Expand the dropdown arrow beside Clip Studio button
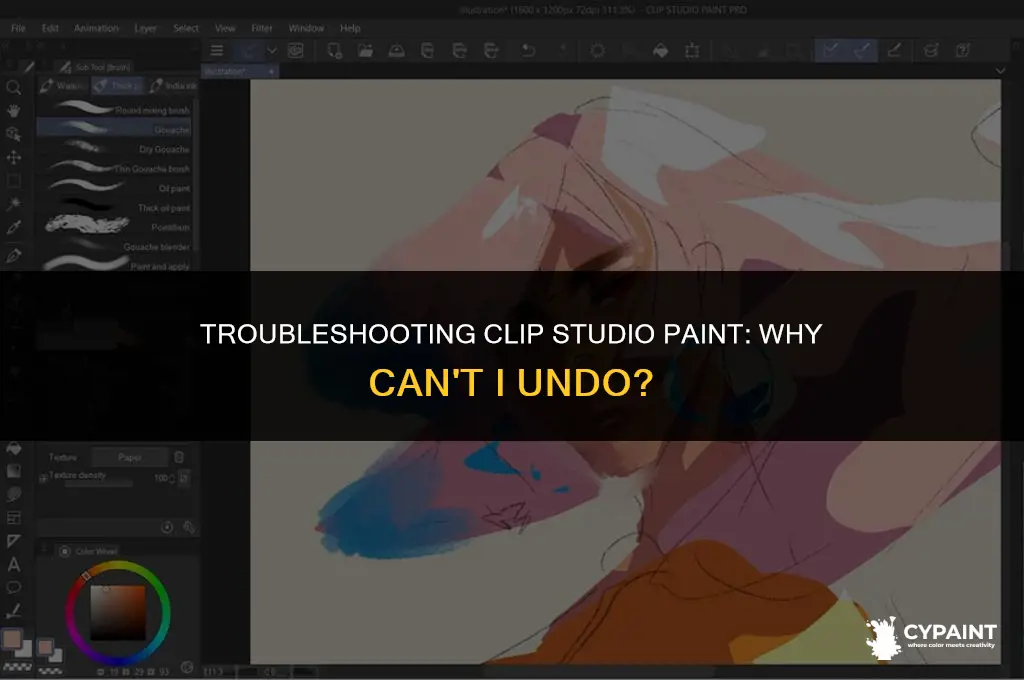Image resolution: width=1024 pixels, height=680 pixels. pyautogui.click(x=272, y=50)
